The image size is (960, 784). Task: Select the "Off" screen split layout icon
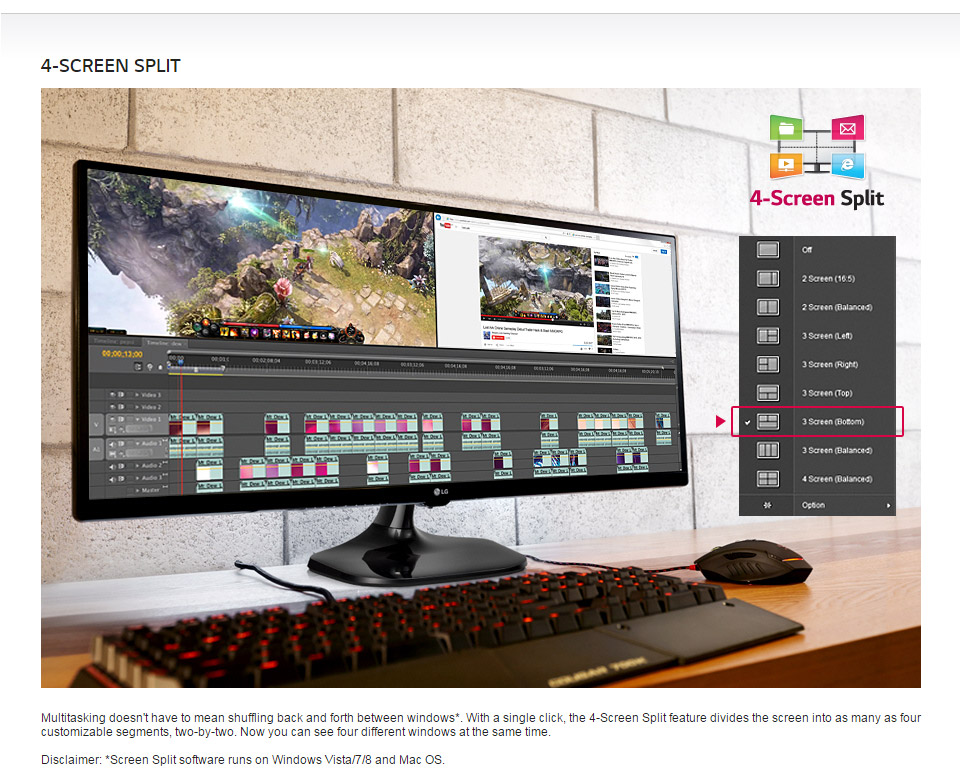[768, 250]
